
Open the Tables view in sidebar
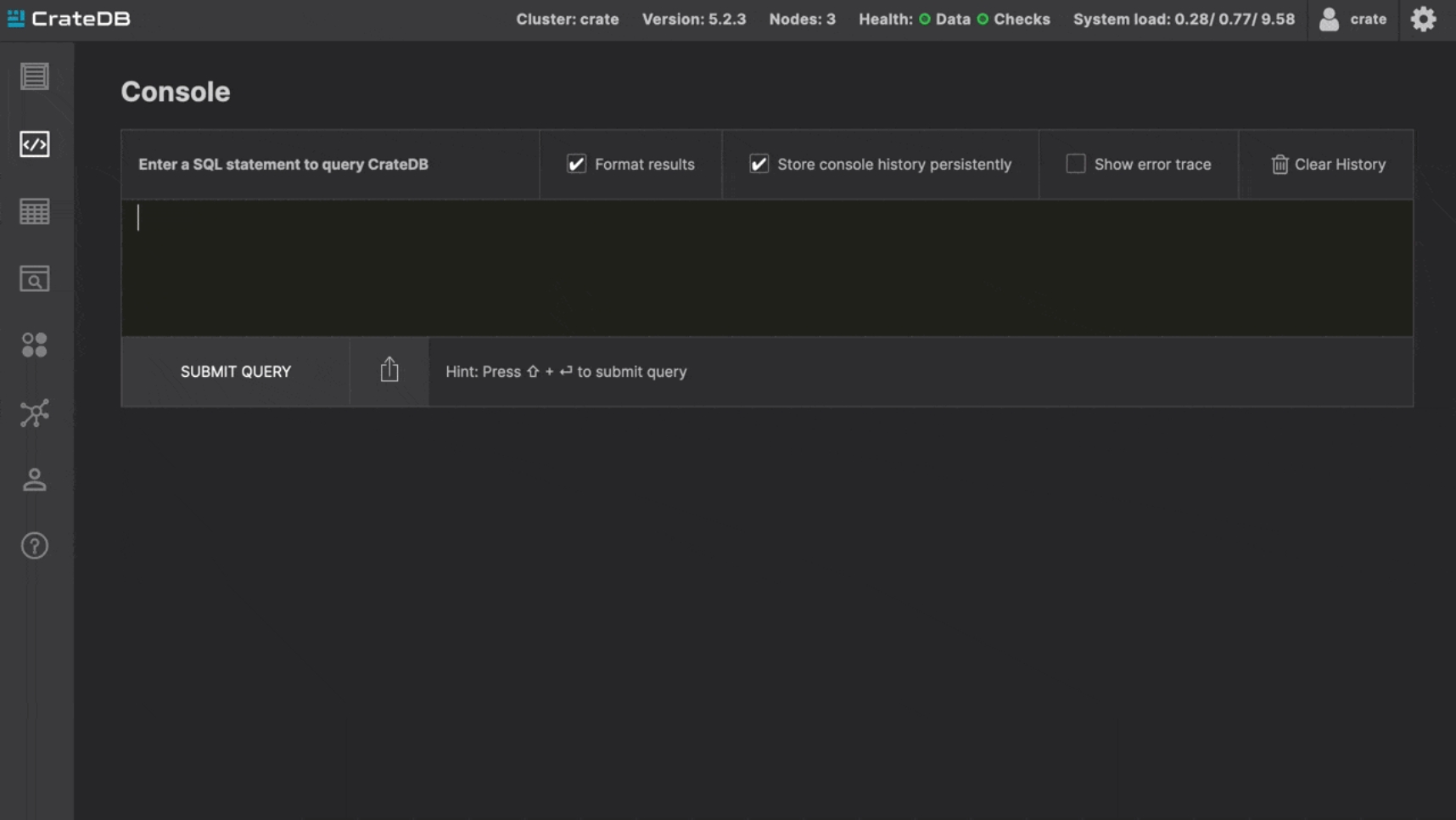(35, 211)
